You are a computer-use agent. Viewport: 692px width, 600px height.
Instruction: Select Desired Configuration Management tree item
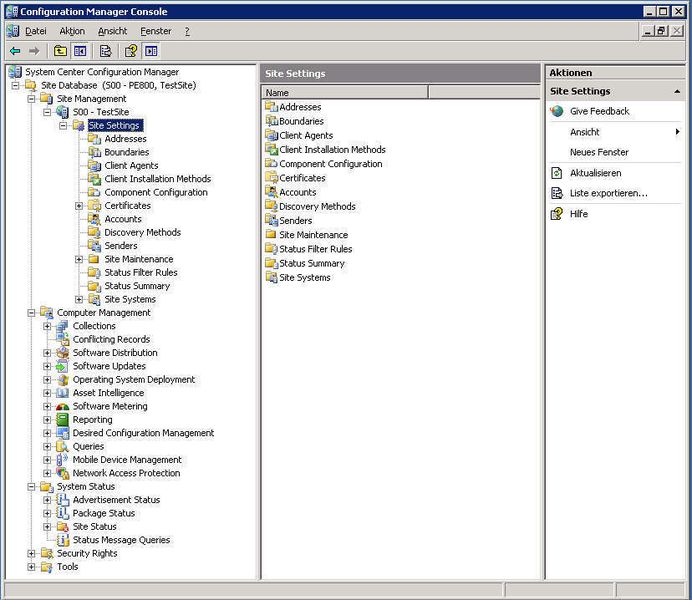coord(143,433)
